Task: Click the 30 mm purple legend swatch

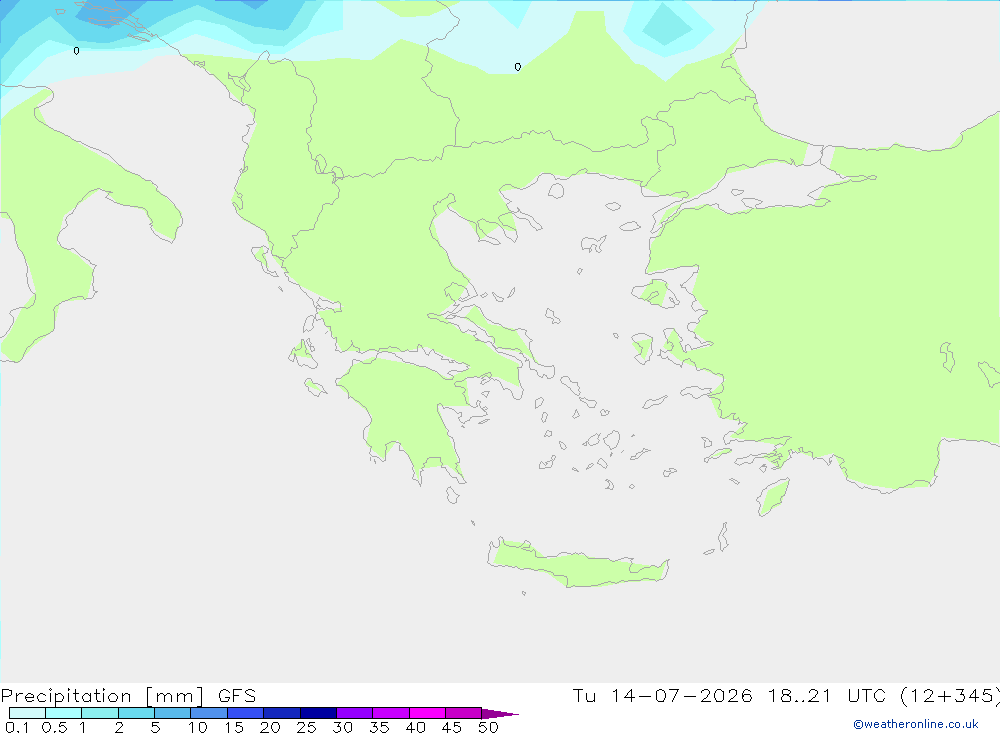Action: tap(354, 713)
